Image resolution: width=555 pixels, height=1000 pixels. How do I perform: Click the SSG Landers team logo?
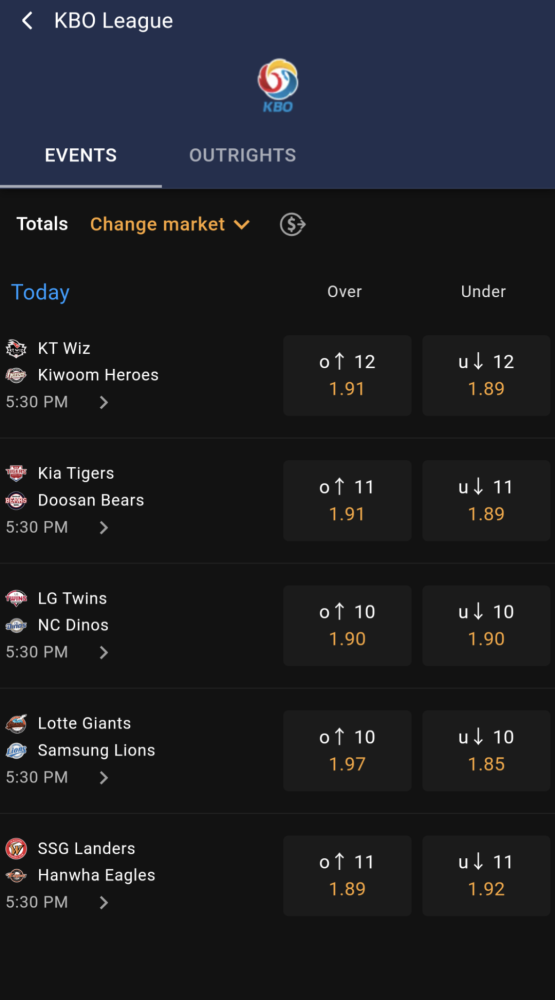click(x=16, y=848)
